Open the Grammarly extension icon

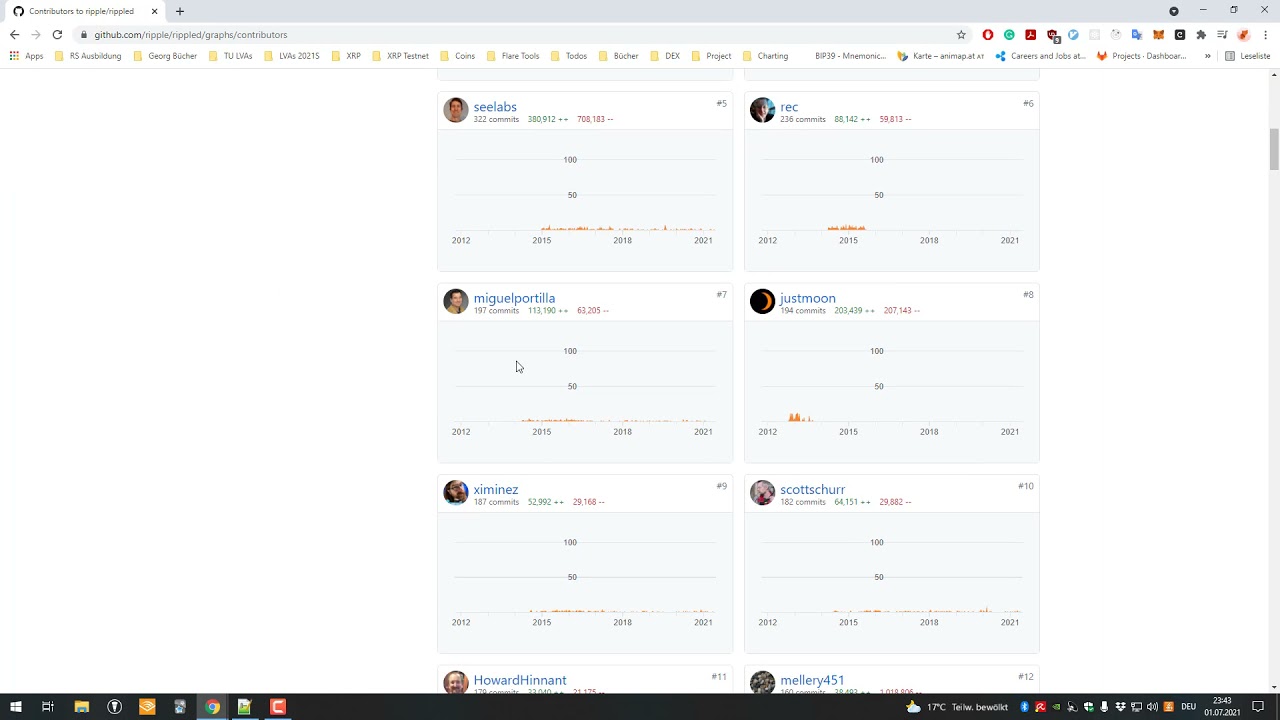click(x=1009, y=34)
